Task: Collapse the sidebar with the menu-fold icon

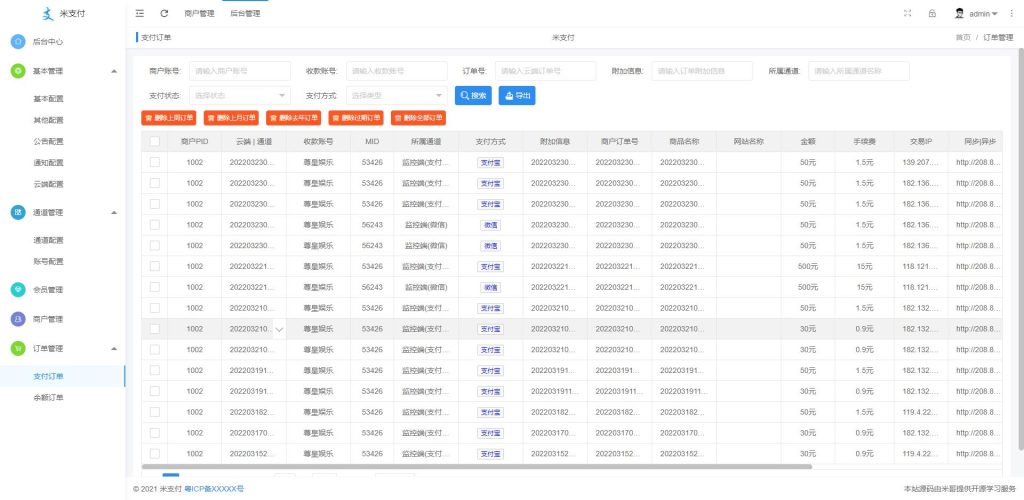Action: (140, 14)
